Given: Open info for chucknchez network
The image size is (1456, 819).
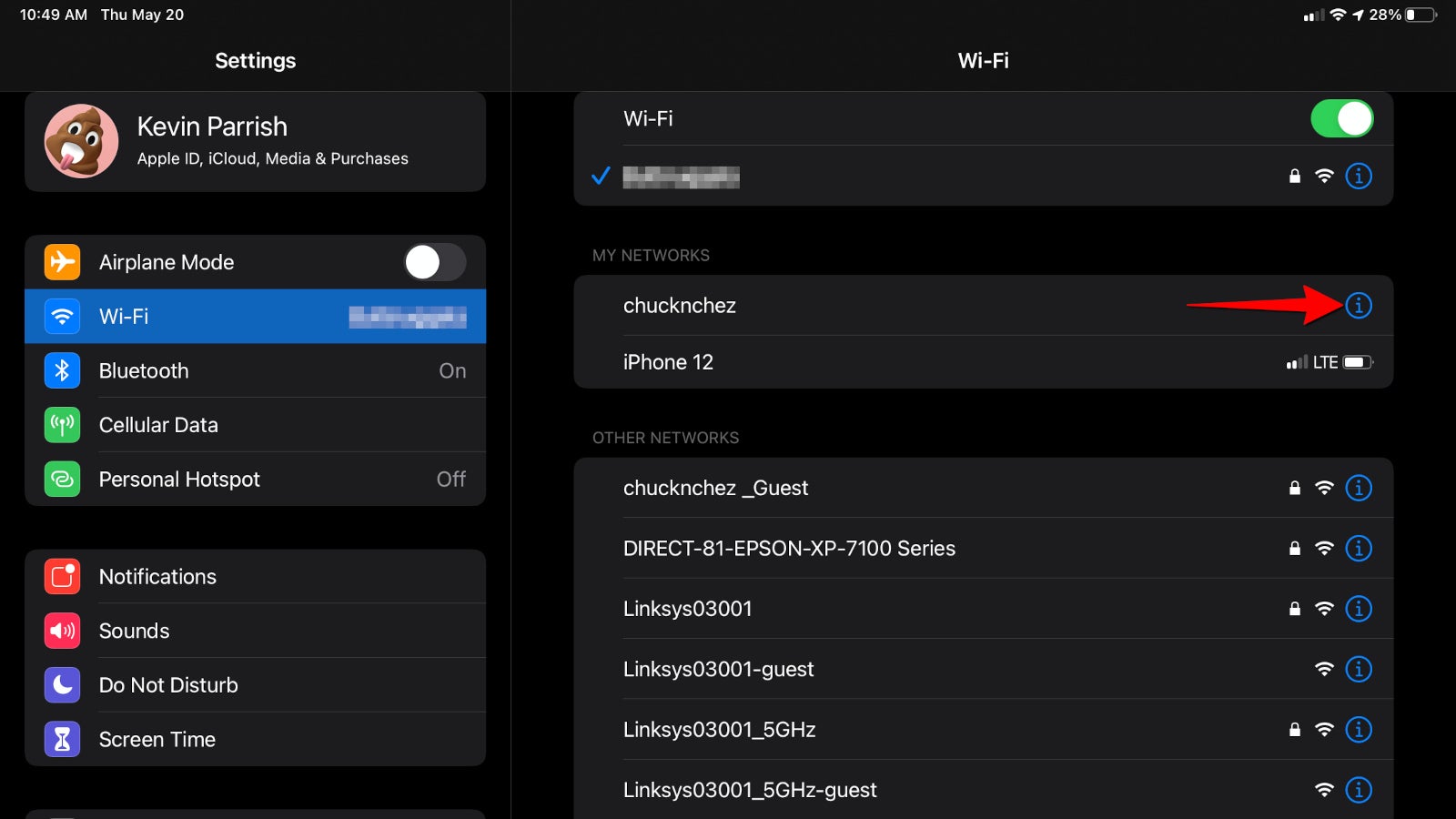Looking at the screenshot, I should point(1359,306).
